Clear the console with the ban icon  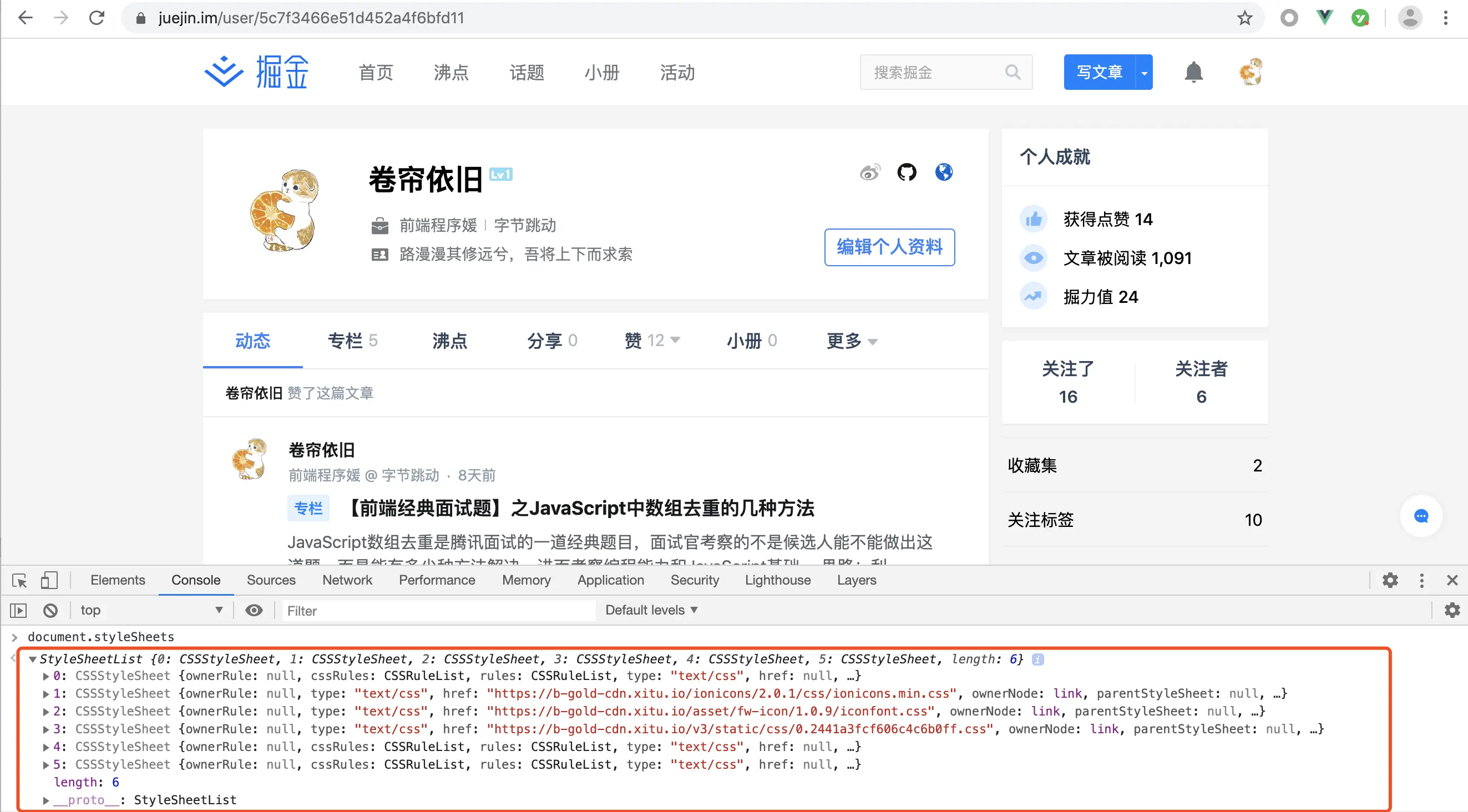(x=50, y=610)
